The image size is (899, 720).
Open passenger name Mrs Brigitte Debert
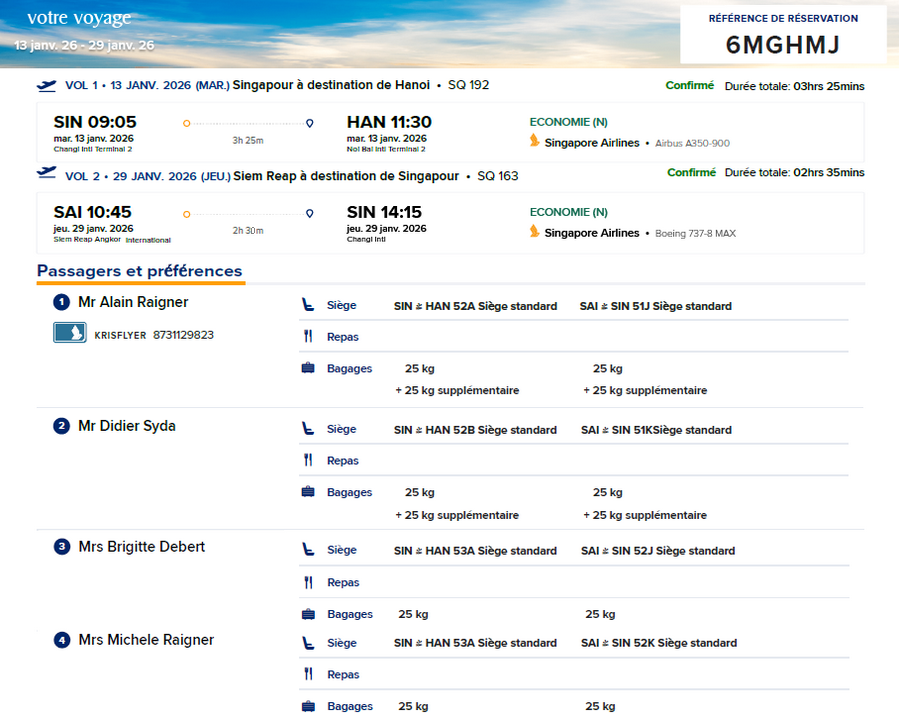[141, 547]
